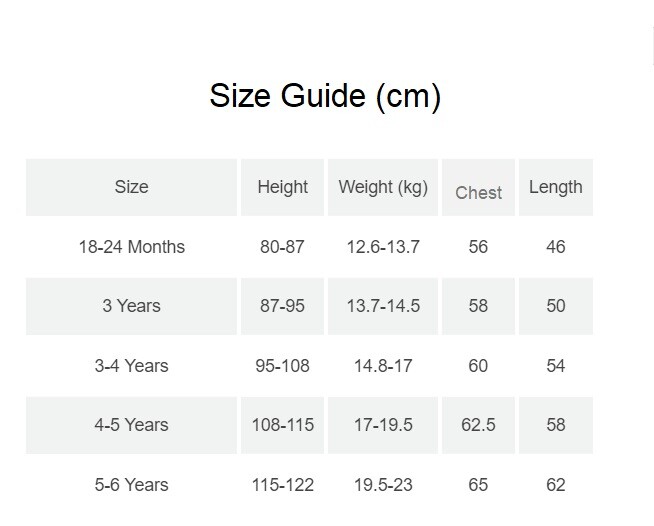Select the Height column header
Image resolution: width=654 pixels, height=526 pixels.
[282, 187]
